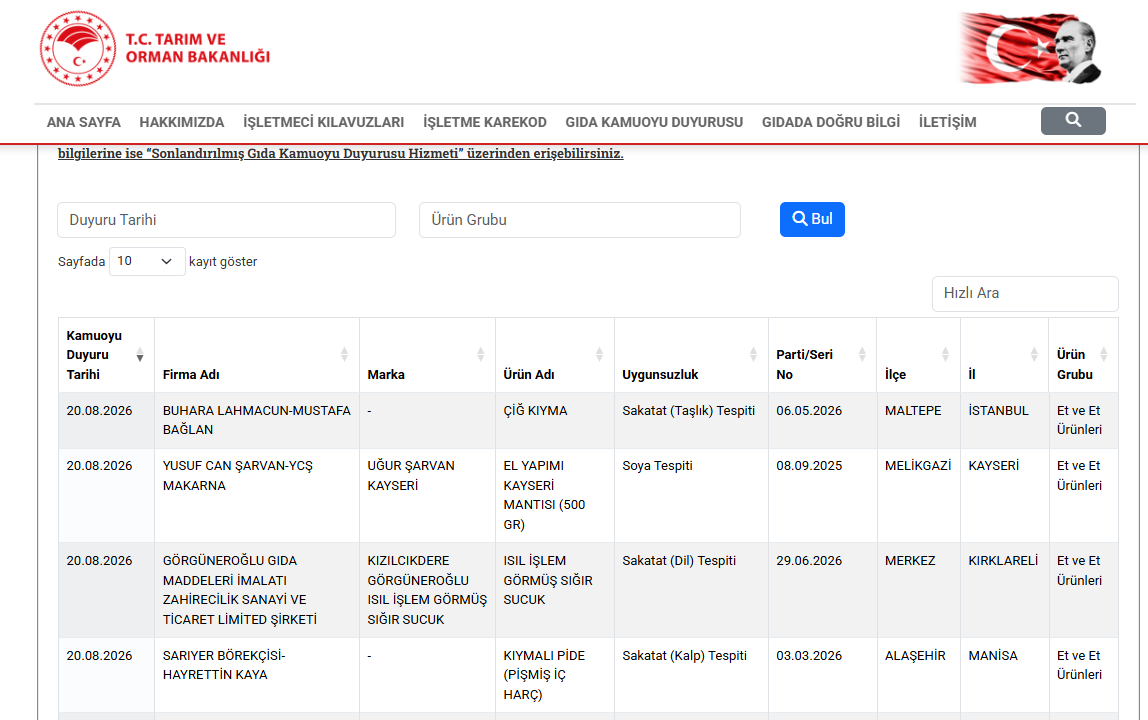Sort by Uygunsuzluk column arrows
1148x720 pixels.
[x=753, y=355]
